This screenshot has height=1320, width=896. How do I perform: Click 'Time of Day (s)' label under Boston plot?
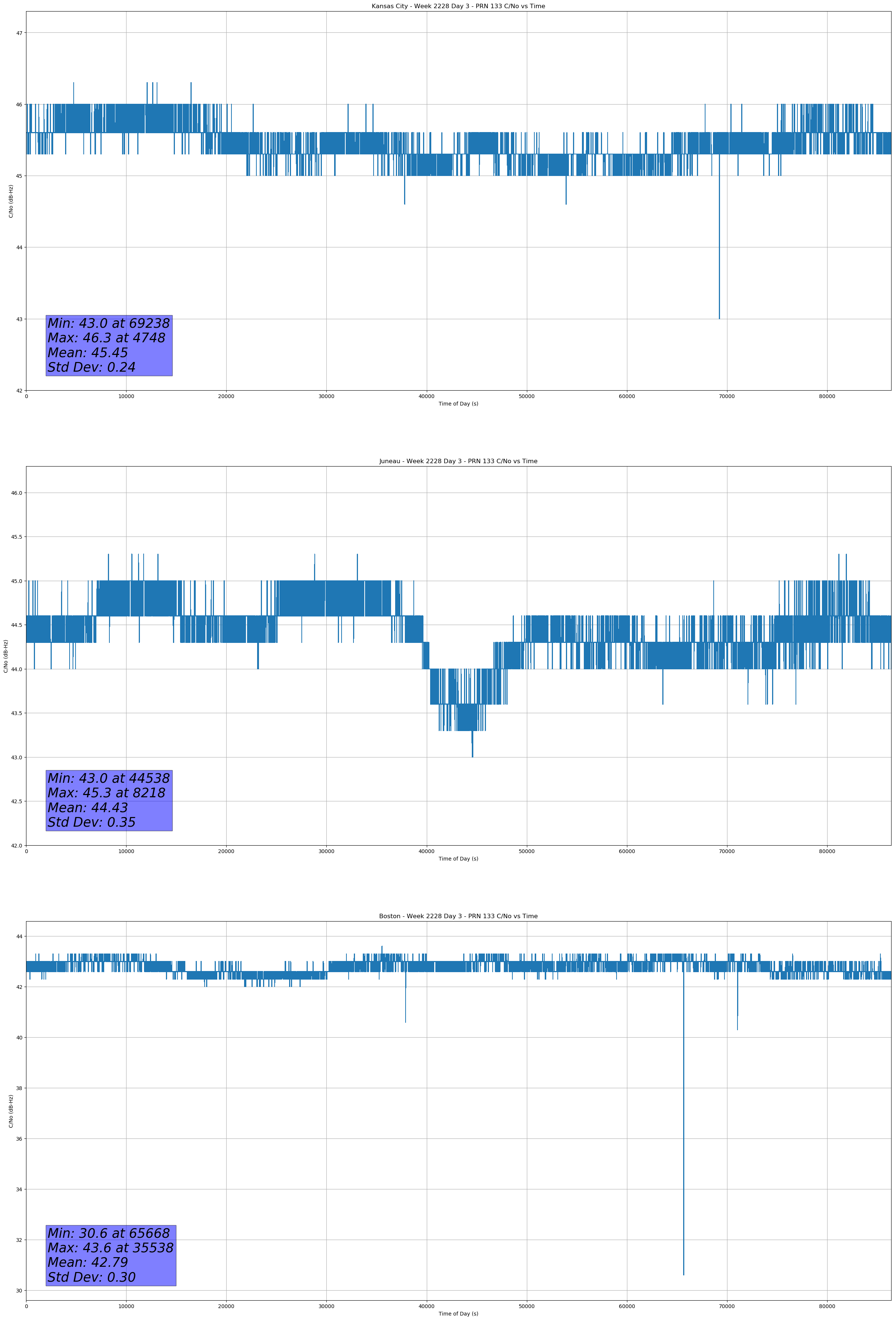point(458,1314)
